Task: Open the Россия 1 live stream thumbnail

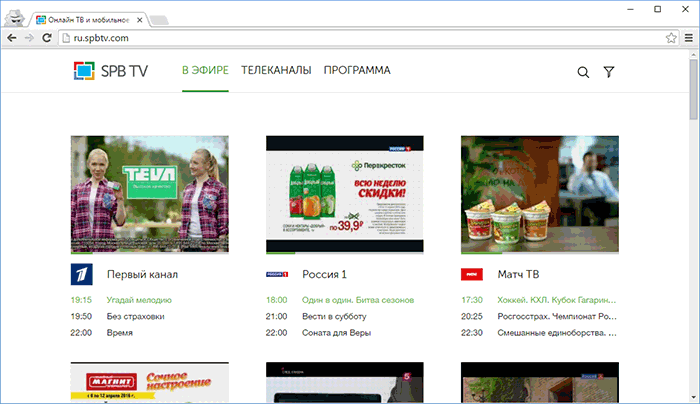Action: tap(344, 194)
